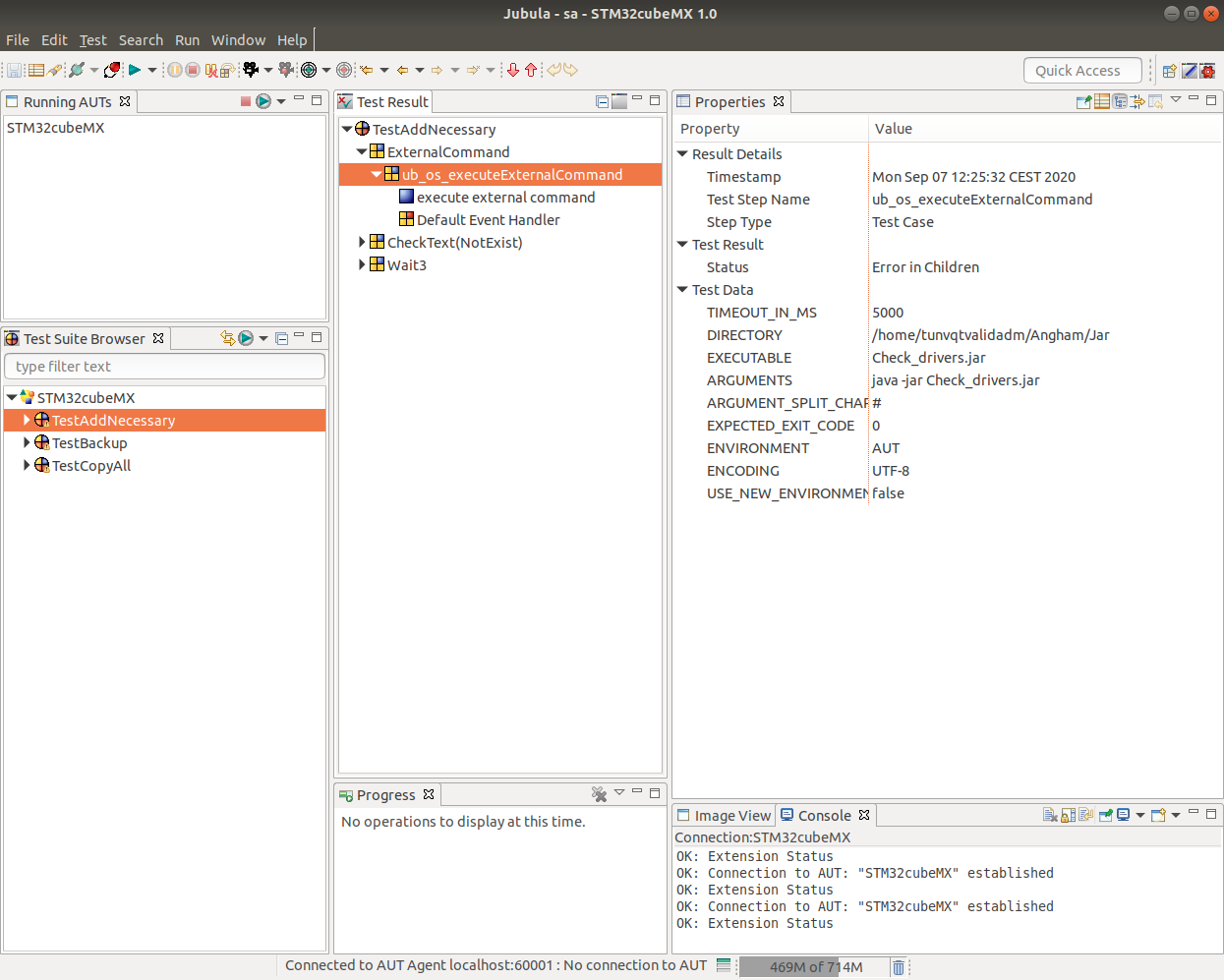Open the dropdown next to connect to AUT Agent
Viewport: 1224px width, 980px height.
pyautogui.click(x=94, y=70)
